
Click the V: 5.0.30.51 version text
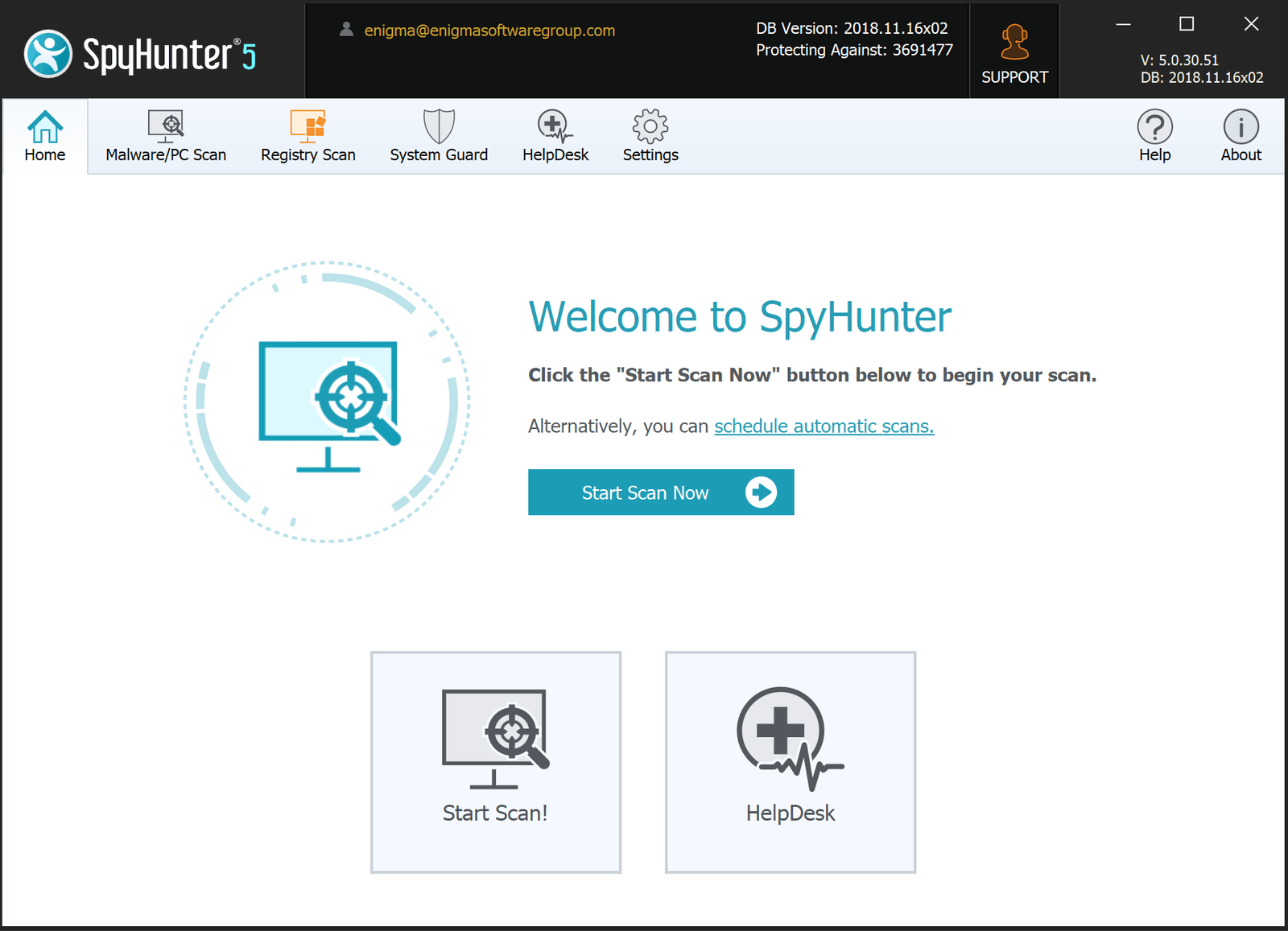[1179, 60]
